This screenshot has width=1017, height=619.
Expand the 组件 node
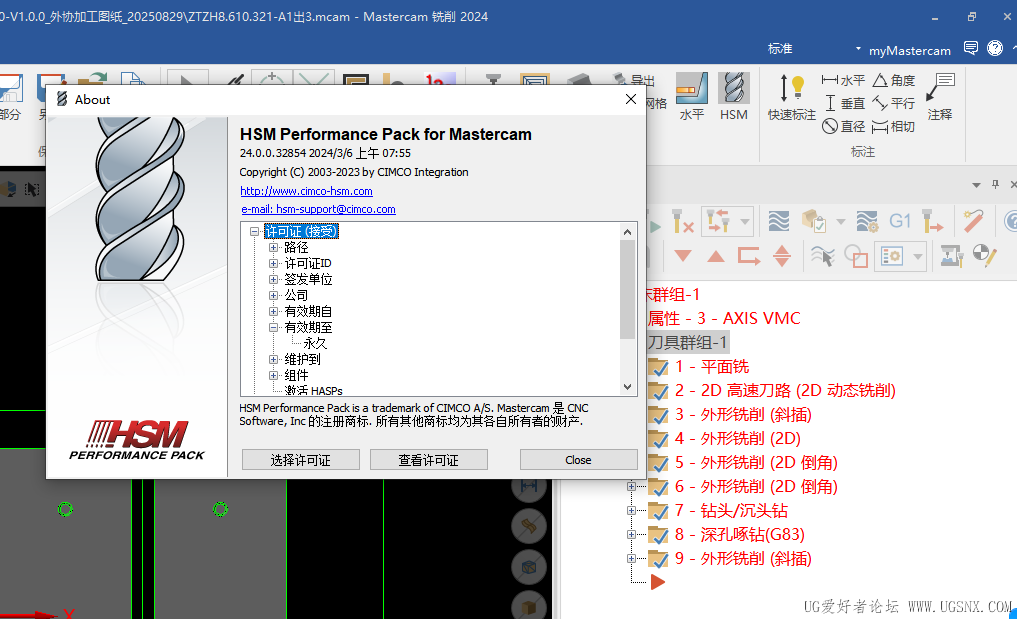tap(274, 376)
